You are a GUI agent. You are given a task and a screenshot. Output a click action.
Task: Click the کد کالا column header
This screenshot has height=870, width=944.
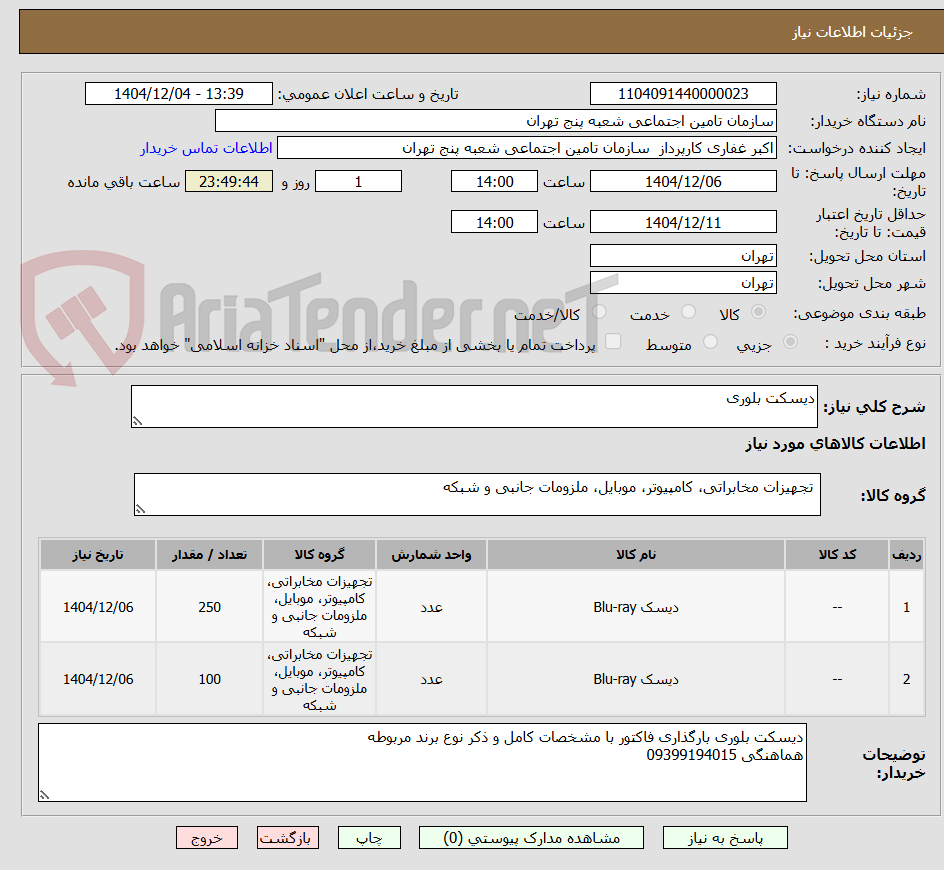tap(837, 555)
